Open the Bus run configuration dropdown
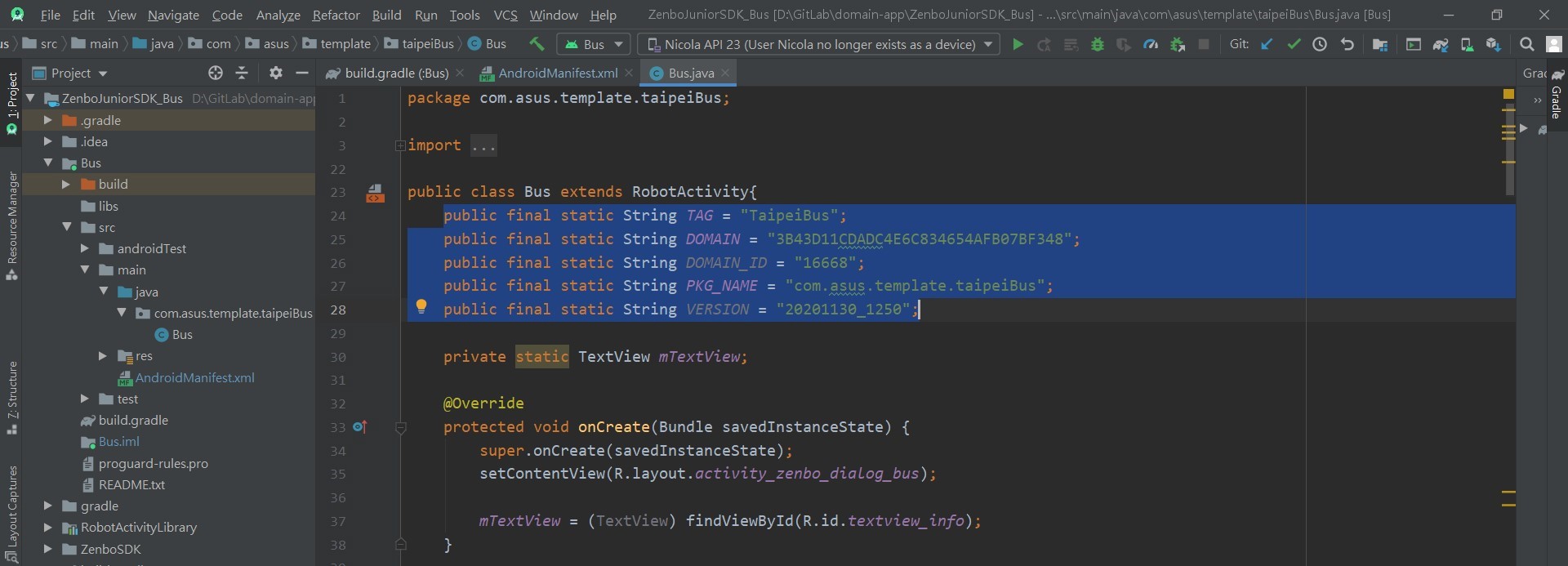This screenshot has height=566, width=1568. (x=594, y=44)
